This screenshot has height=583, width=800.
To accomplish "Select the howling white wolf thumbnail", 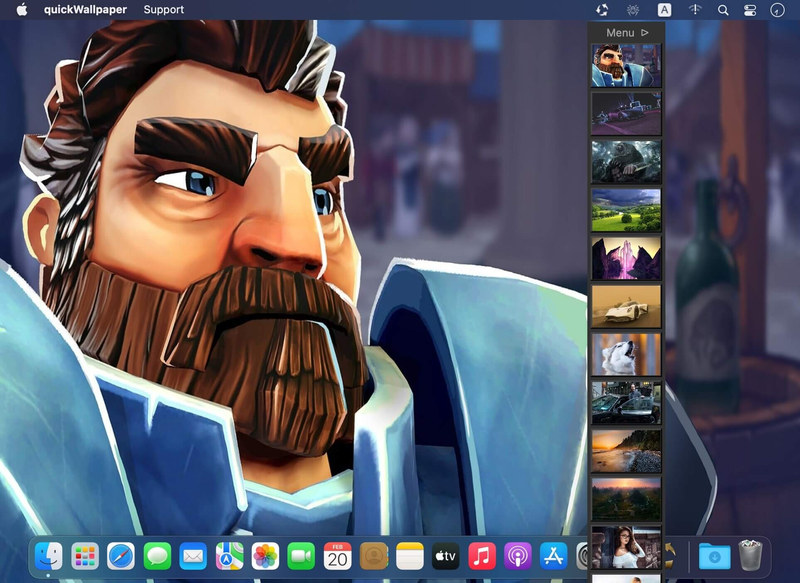I will coord(626,354).
